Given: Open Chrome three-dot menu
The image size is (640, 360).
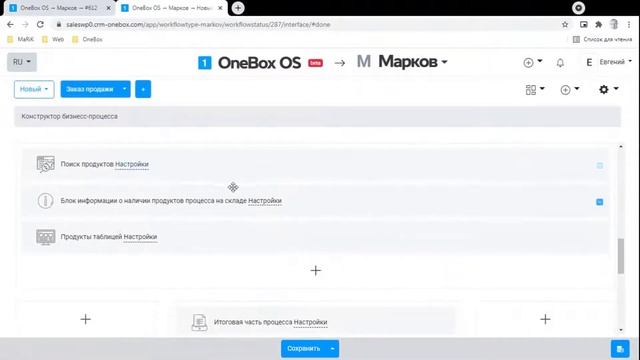Looking at the screenshot, I should (629, 24).
